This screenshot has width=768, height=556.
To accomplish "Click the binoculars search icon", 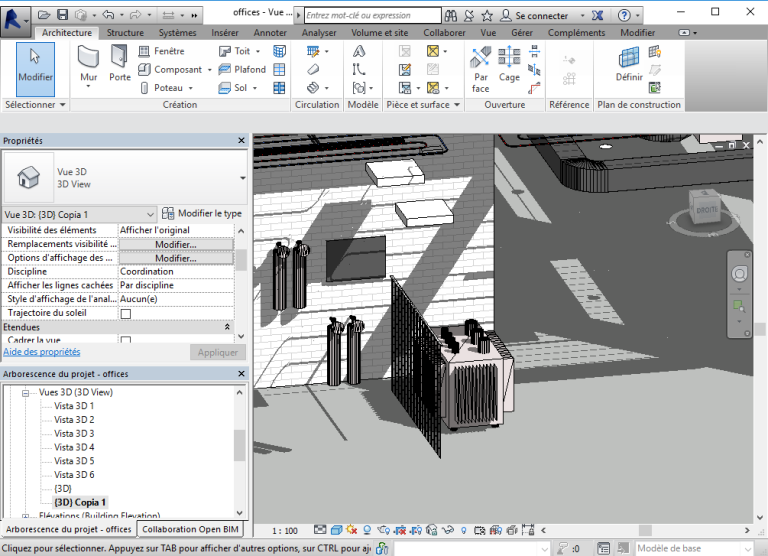I will (451, 16).
